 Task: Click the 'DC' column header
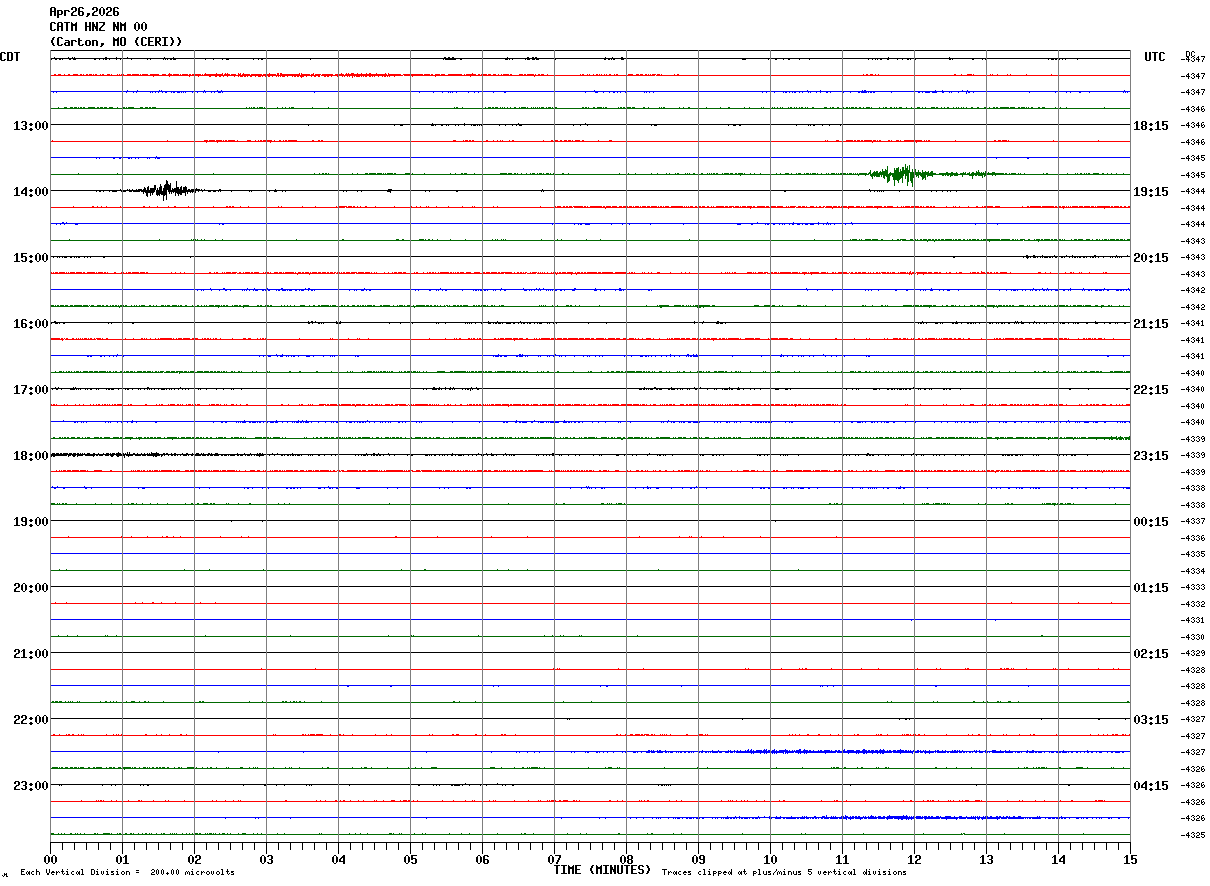(x=1190, y=54)
